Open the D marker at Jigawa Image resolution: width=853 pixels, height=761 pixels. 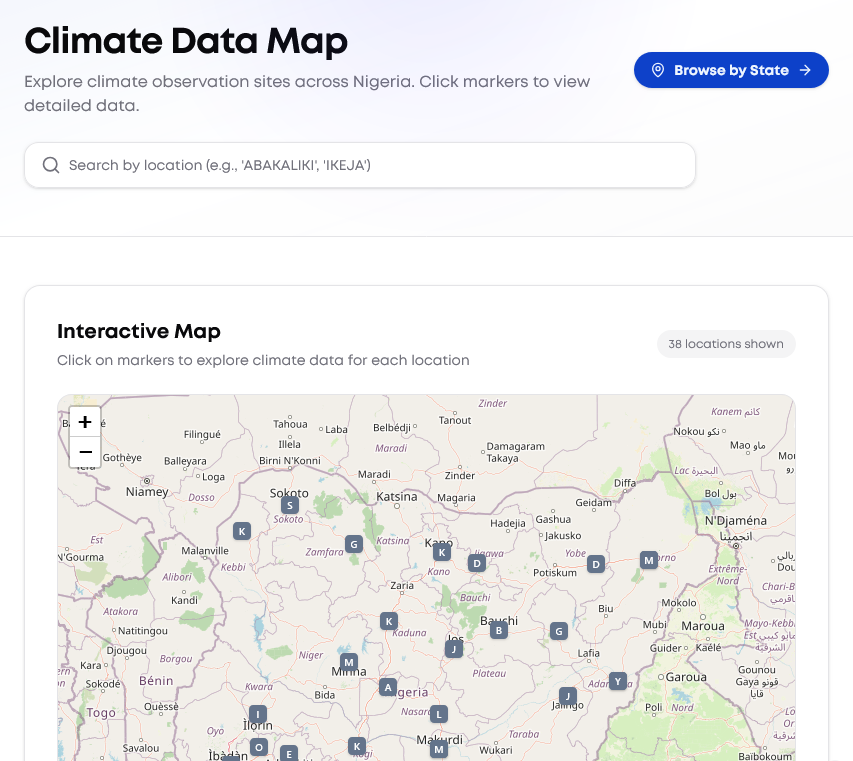[x=477, y=563]
